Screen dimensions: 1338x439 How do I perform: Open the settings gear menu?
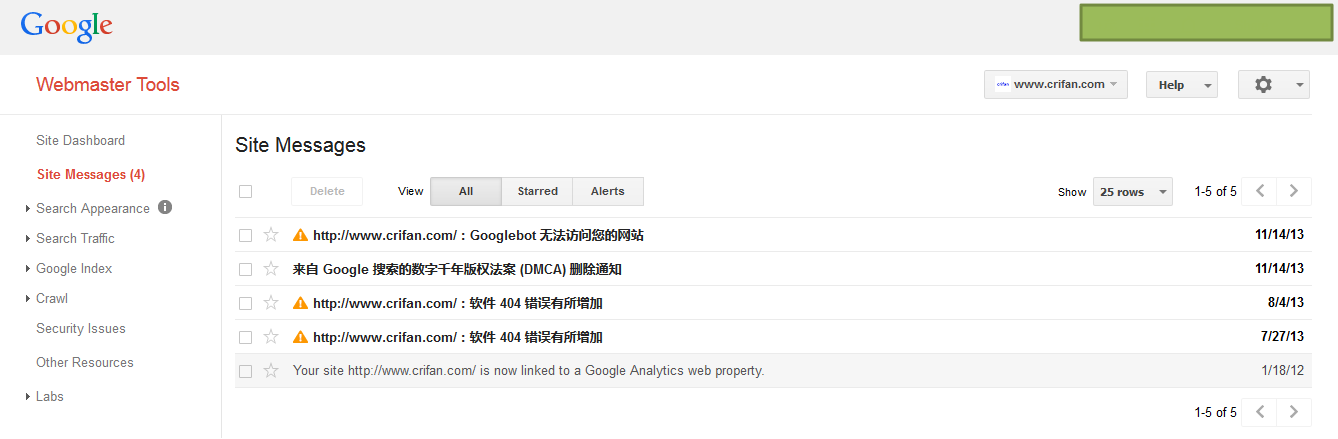click(x=1272, y=85)
